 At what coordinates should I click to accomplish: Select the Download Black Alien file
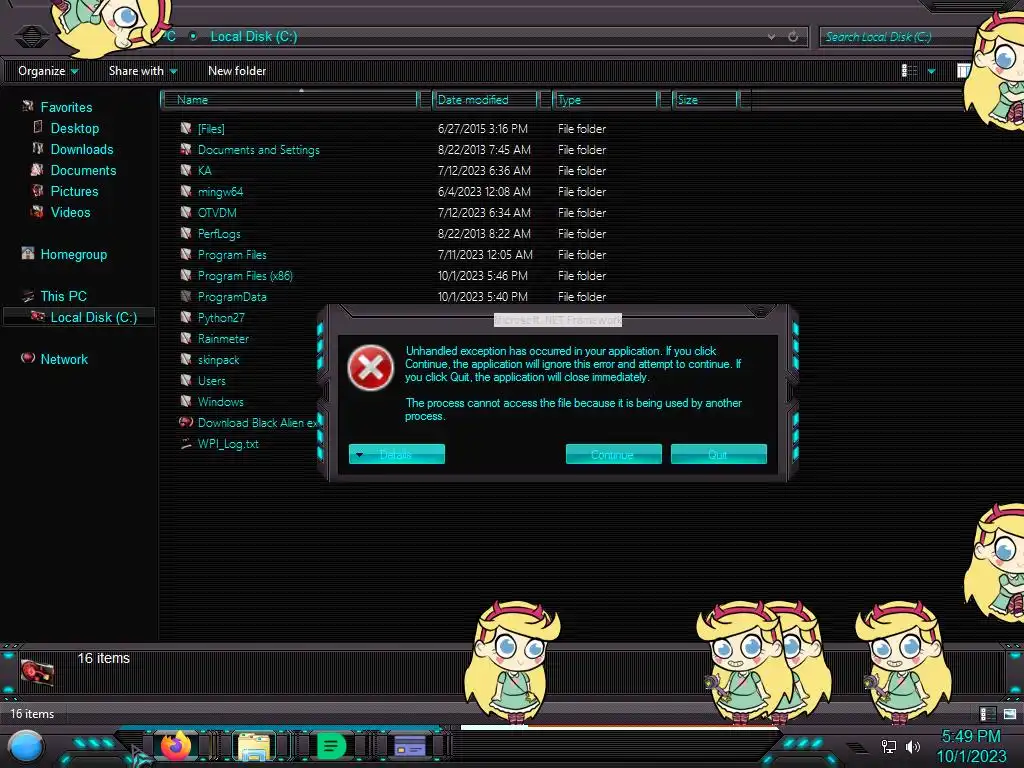(x=257, y=423)
